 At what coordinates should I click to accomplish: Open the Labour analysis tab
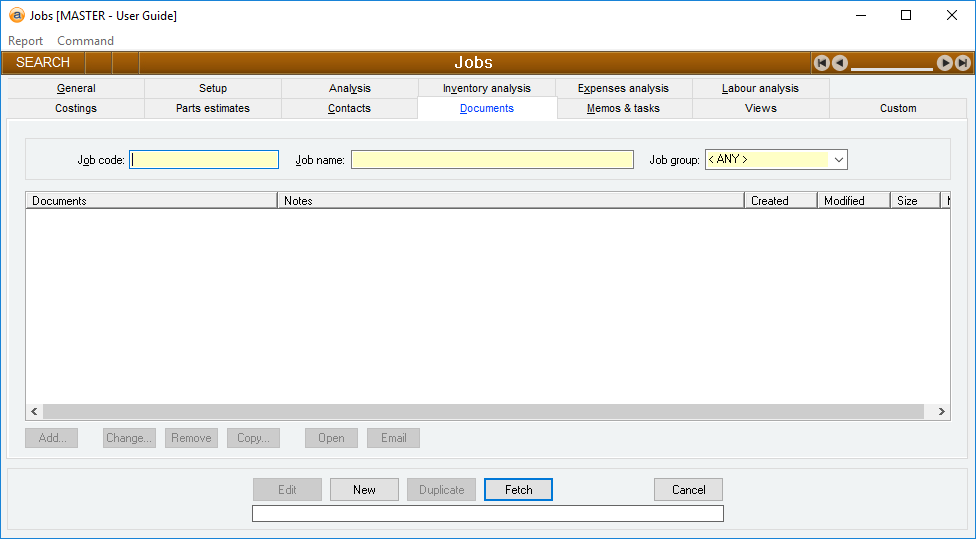760,88
